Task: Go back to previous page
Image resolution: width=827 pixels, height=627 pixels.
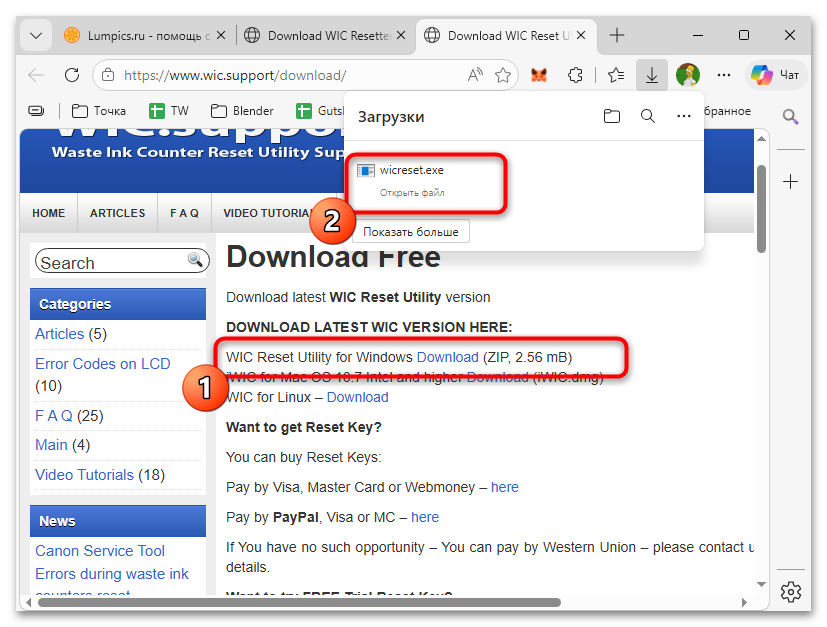Action: (x=36, y=75)
